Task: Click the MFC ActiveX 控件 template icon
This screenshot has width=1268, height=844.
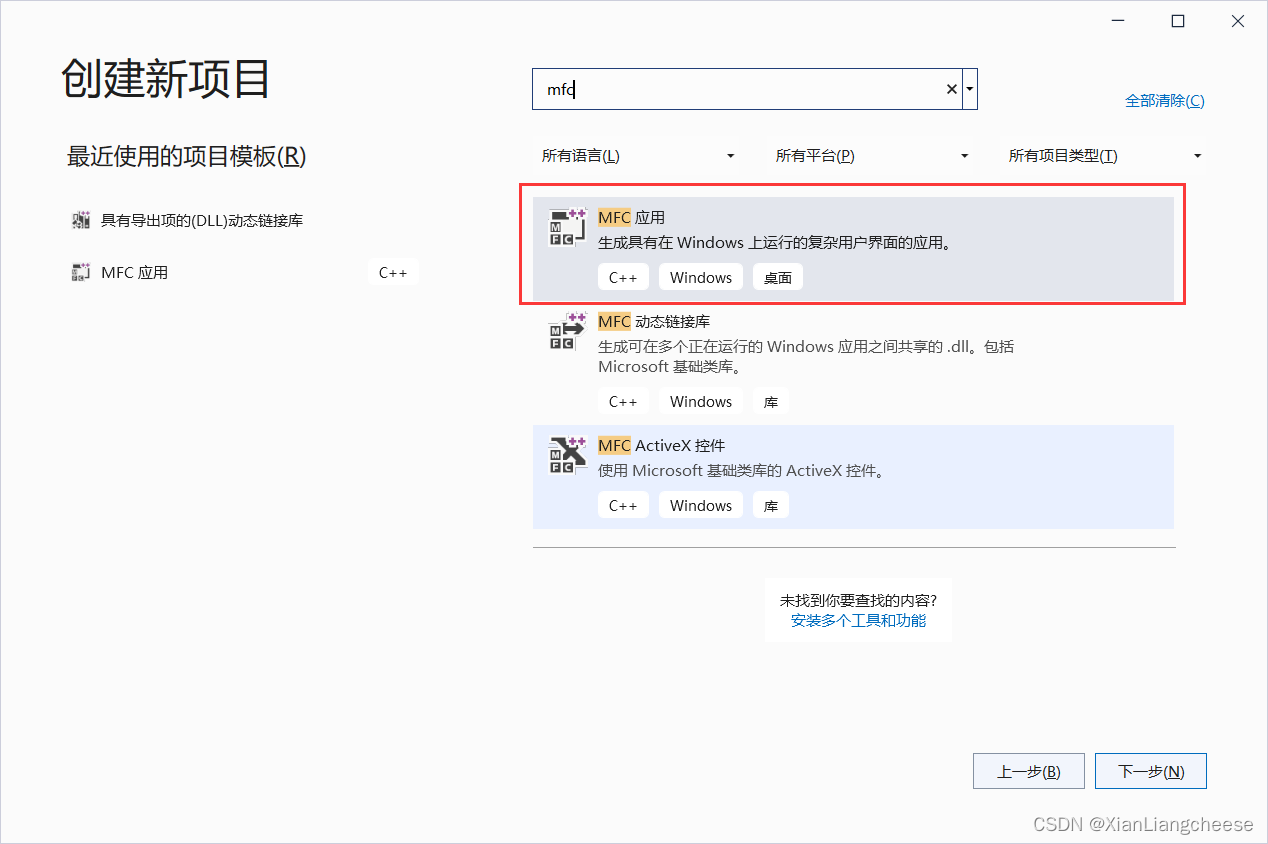Action: point(567,455)
